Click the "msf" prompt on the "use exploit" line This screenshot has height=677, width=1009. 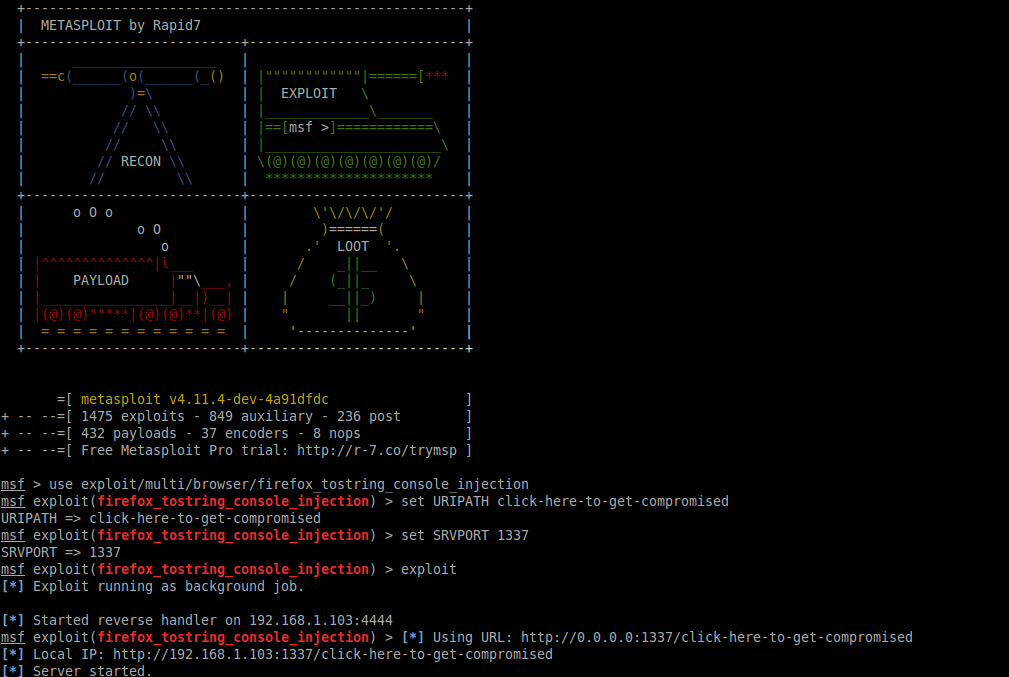(13, 485)
